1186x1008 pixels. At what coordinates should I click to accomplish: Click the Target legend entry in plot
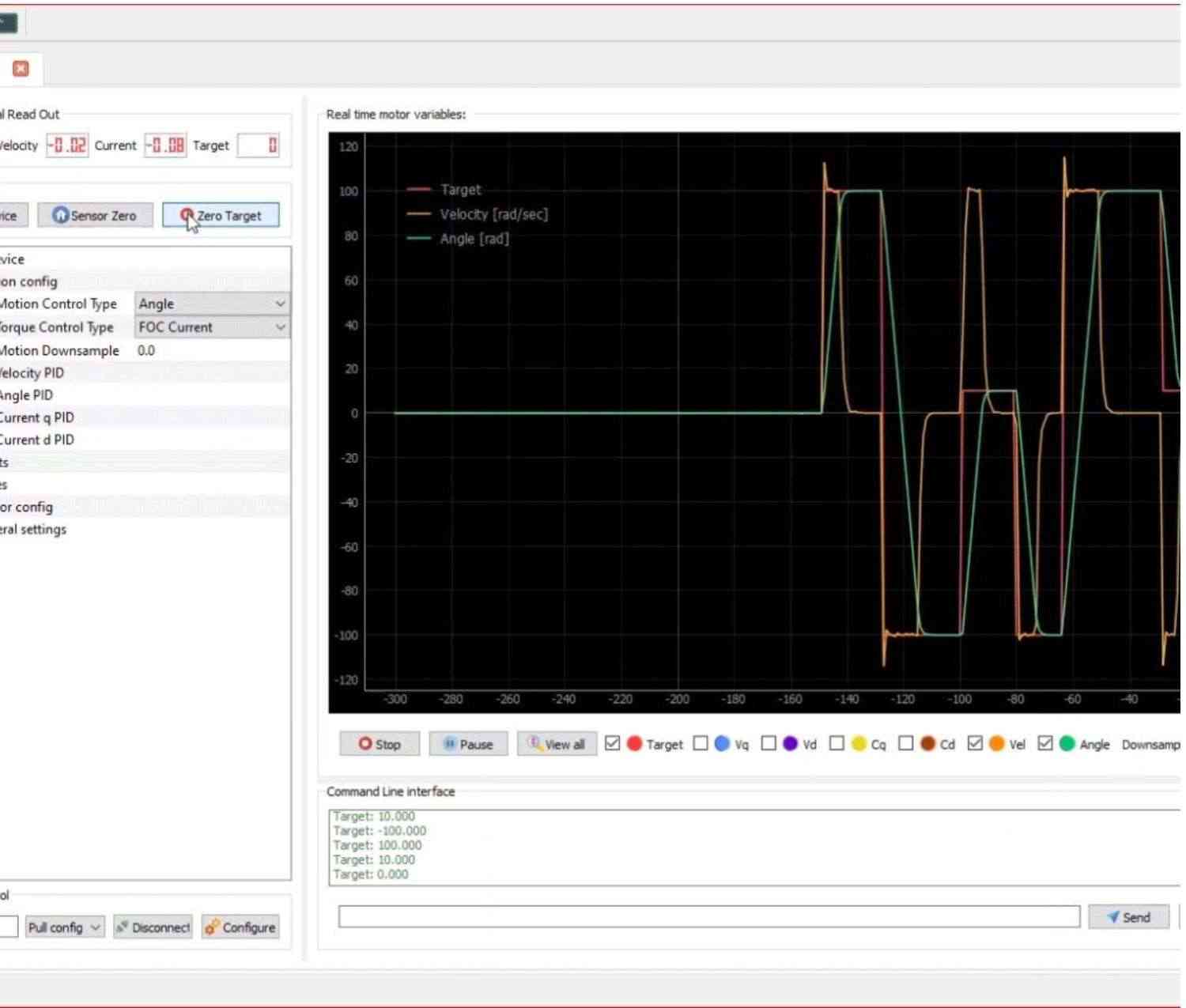[444, 190]
